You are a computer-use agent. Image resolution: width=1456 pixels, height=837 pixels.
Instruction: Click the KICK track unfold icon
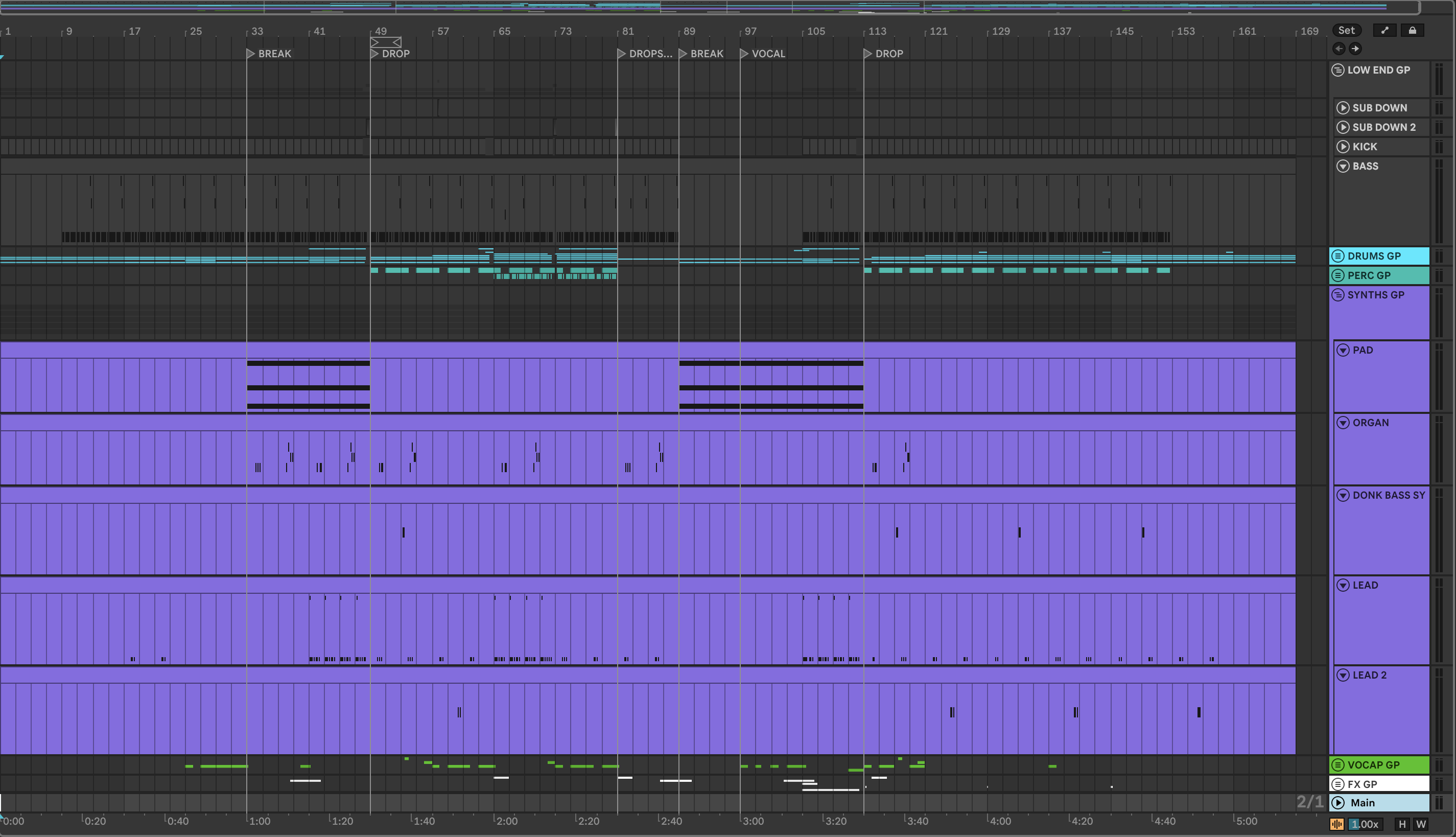1343,147
